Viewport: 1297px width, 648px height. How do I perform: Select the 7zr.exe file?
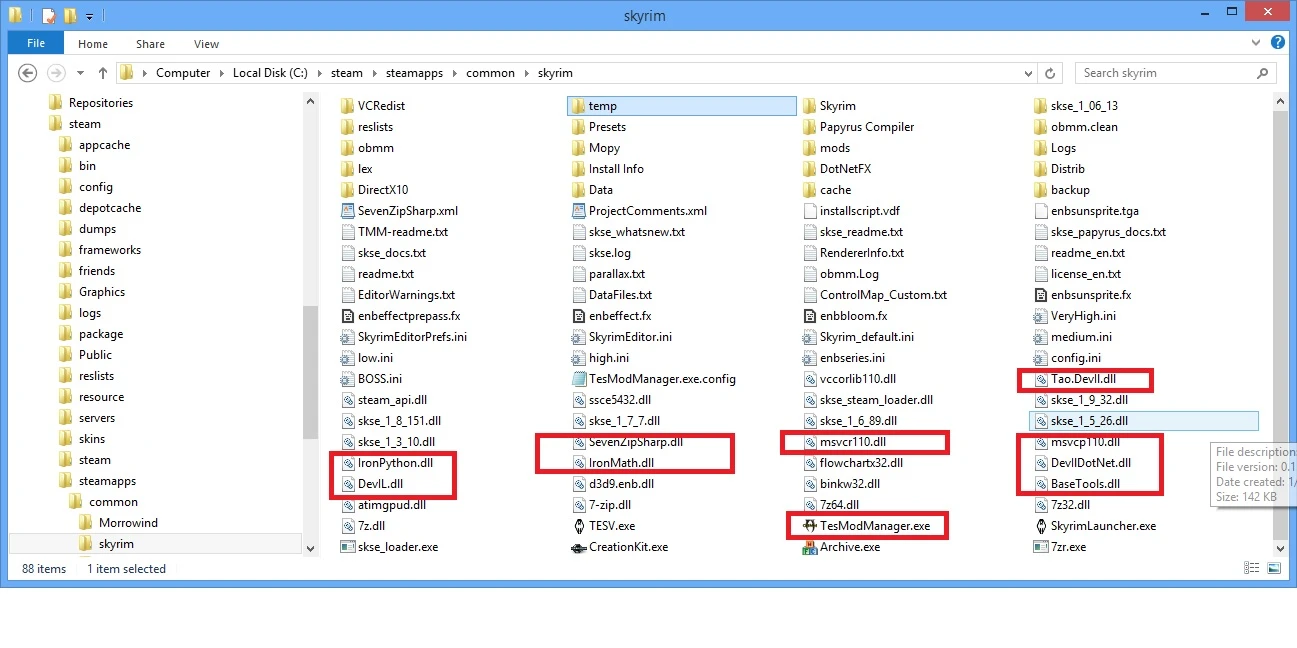pos(1062,547)
